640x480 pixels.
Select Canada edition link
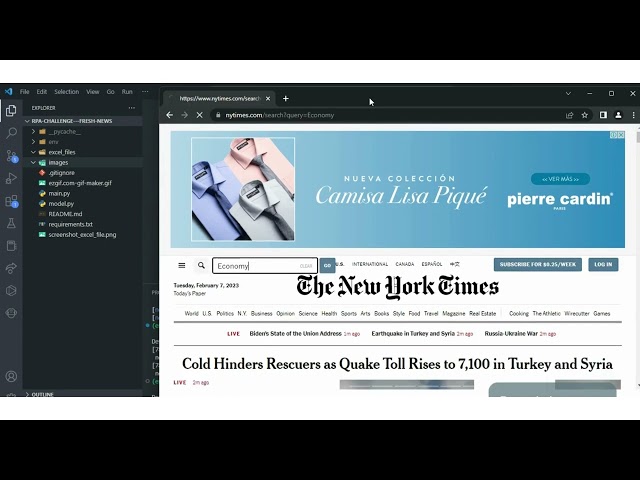[x=404, y=264]
